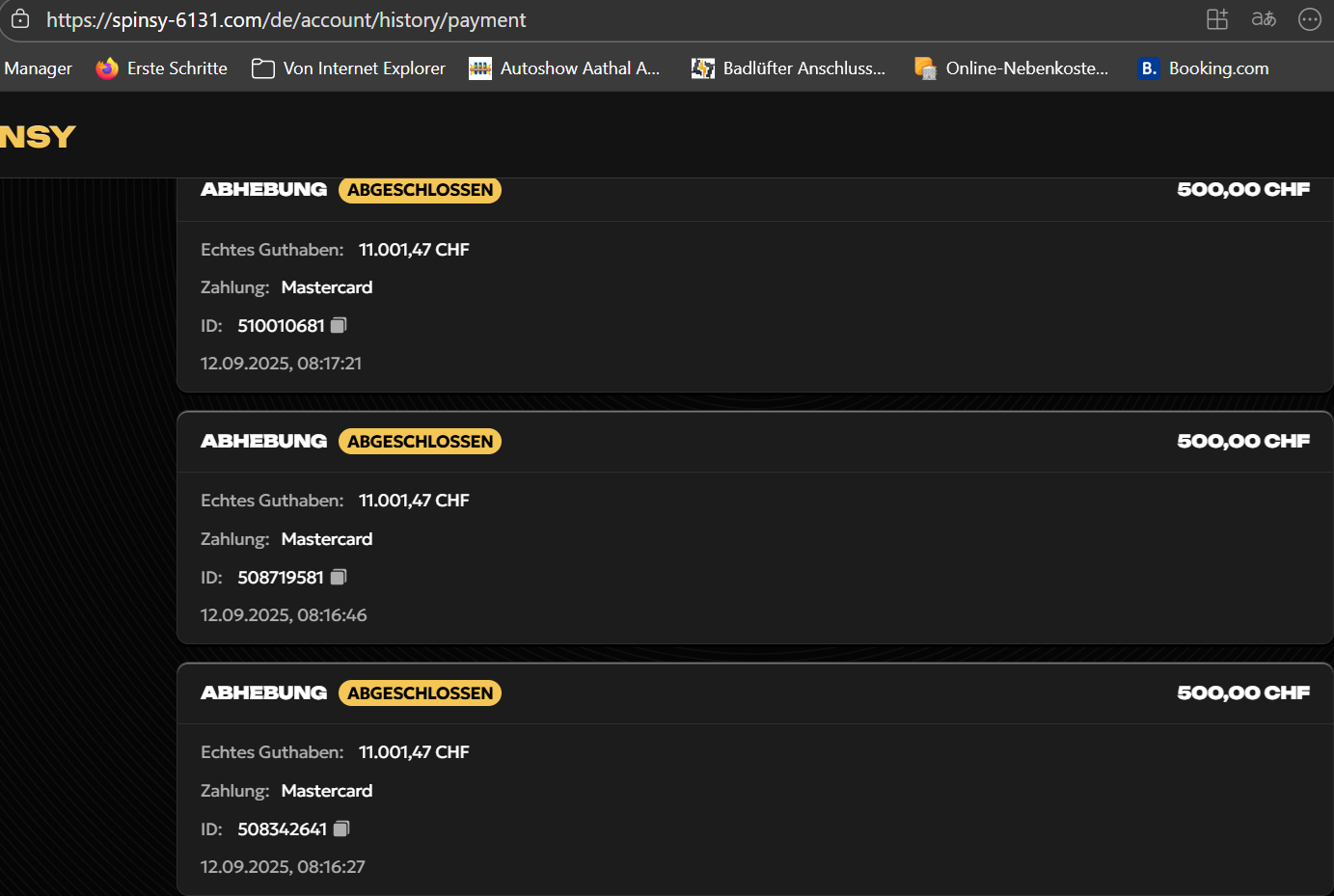This screenshot has width=1334, height=896.
Task: Open the browser more options menu
Action: pos(1309,19)
